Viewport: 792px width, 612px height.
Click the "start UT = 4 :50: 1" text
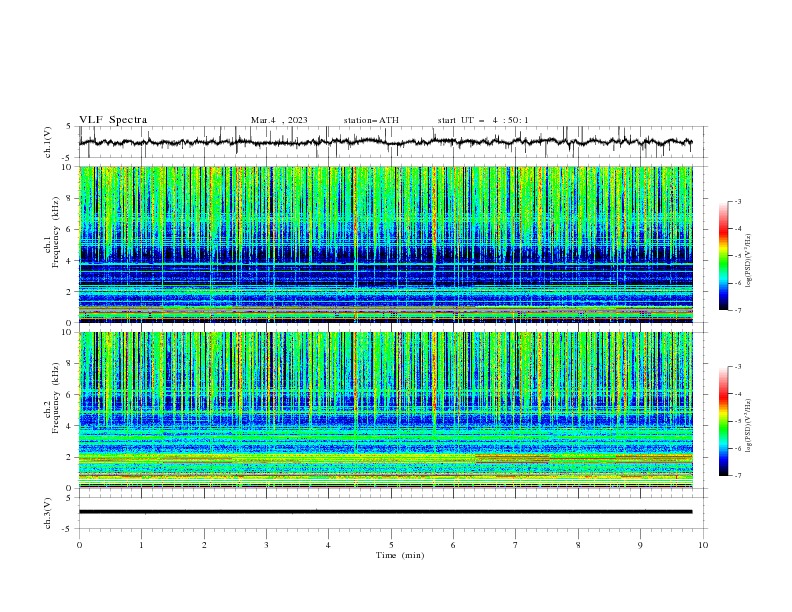483,120
